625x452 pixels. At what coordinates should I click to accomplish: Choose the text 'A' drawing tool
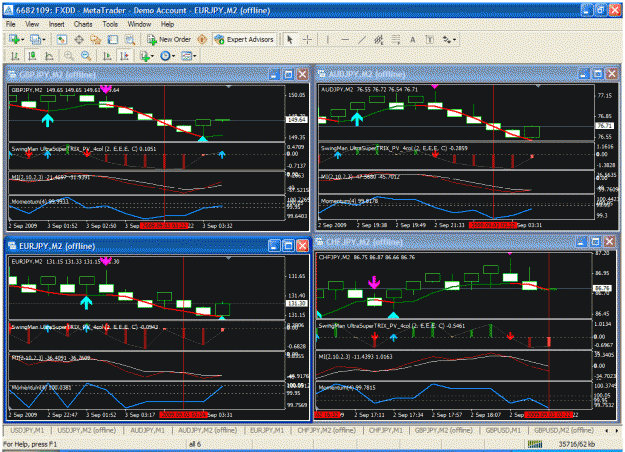(x=413, y=39)
